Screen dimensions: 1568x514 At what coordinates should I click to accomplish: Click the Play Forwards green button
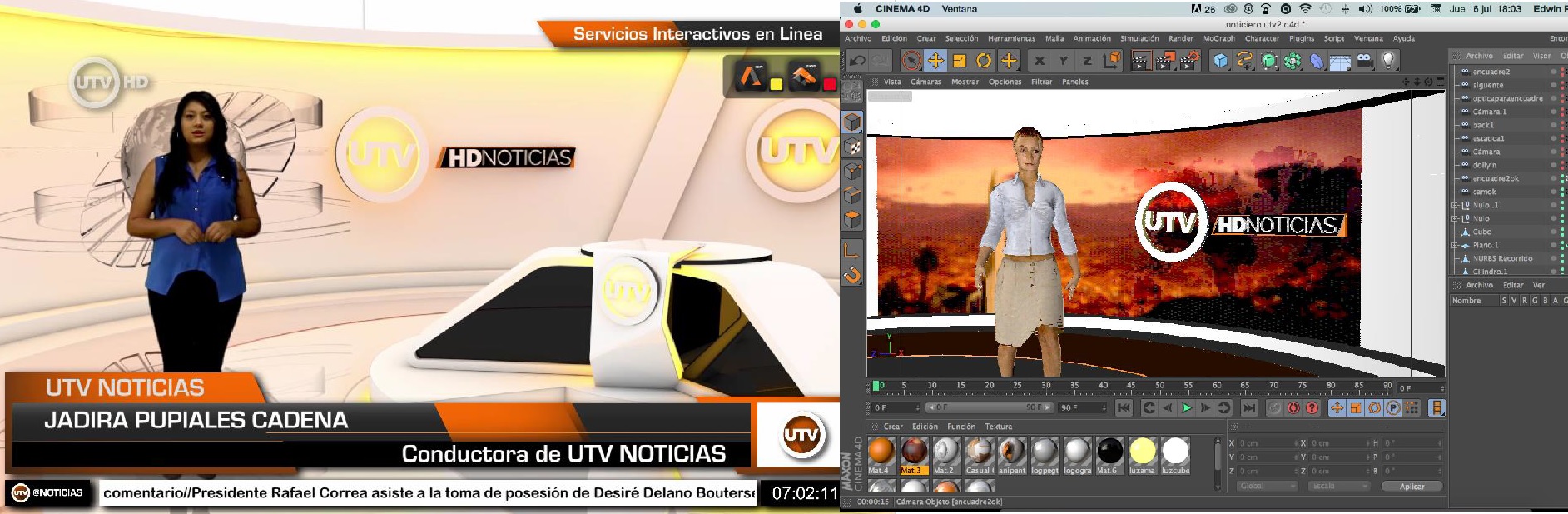pos(1187,407)
